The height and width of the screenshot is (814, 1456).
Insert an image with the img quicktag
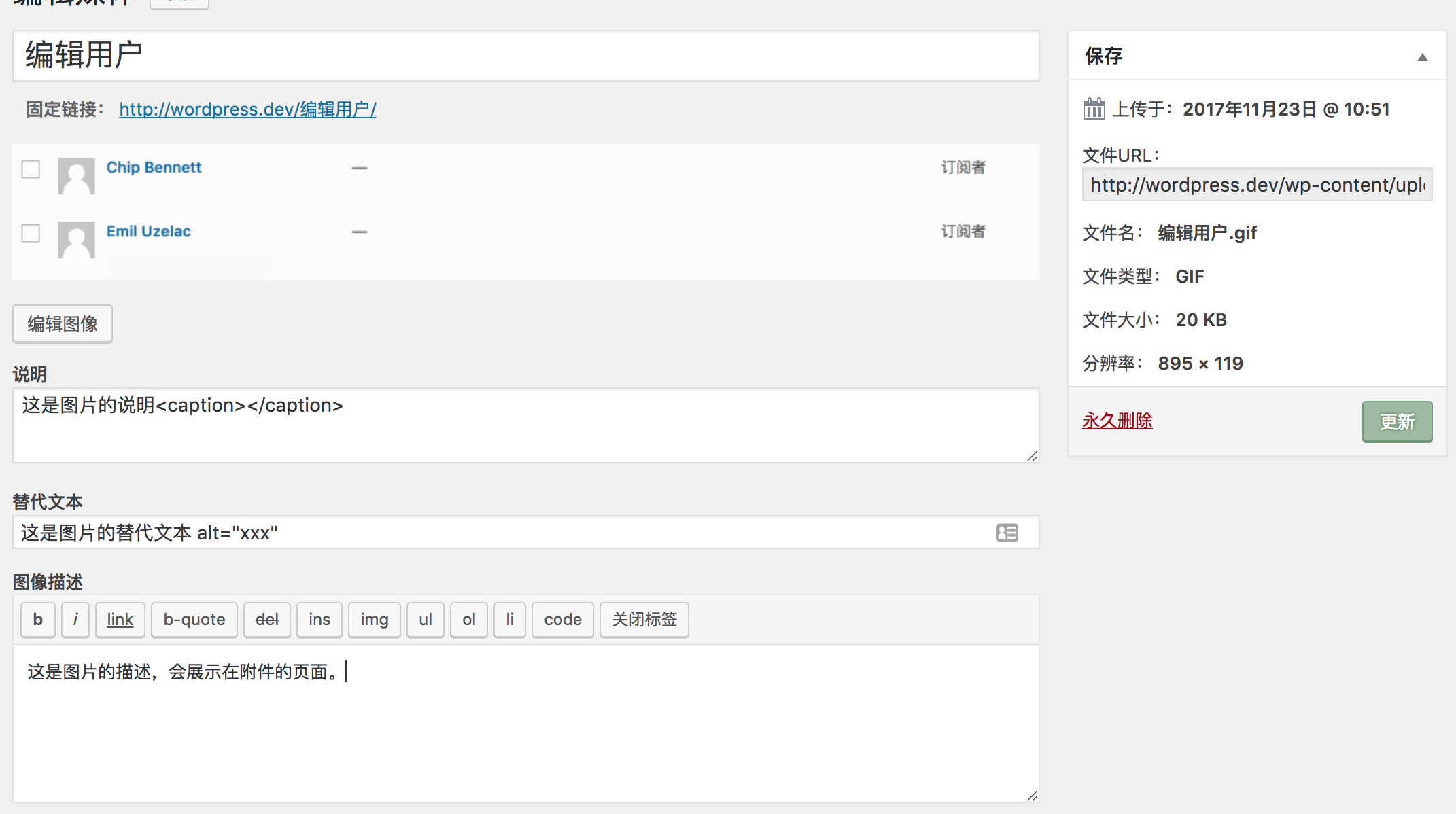[x=374, y=620]
